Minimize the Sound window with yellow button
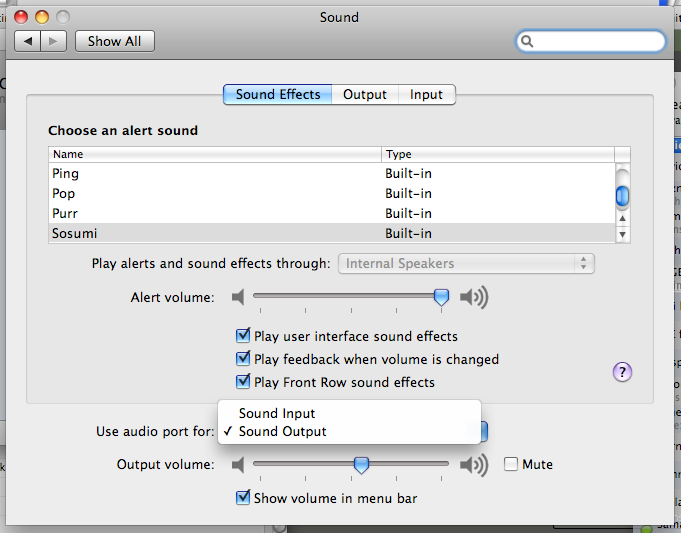Viewport: 681px width, 533px height. [x=42, y=17]
